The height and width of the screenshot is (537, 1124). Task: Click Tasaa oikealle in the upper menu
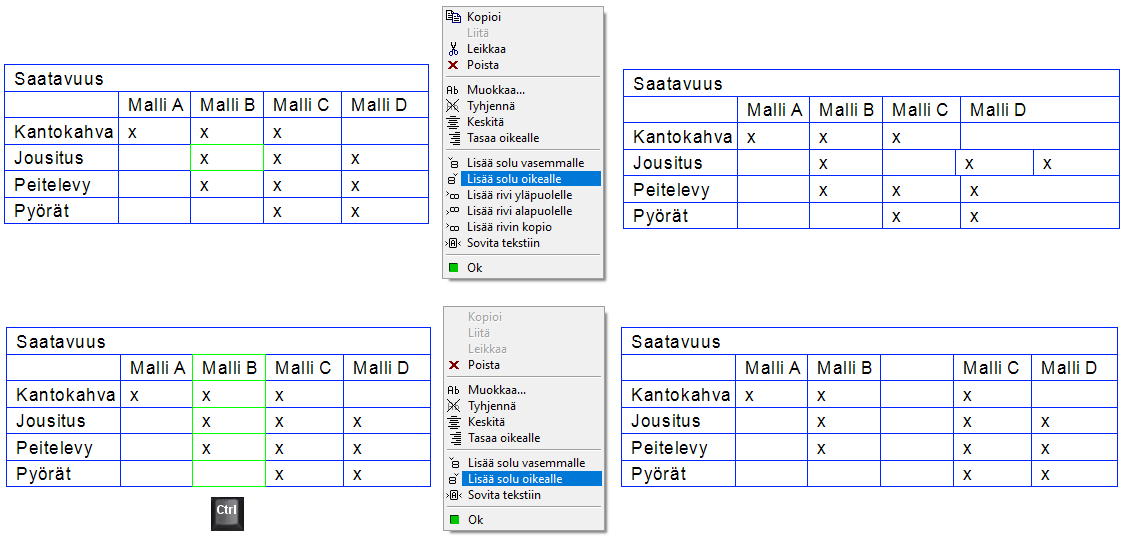pos(503,138)
